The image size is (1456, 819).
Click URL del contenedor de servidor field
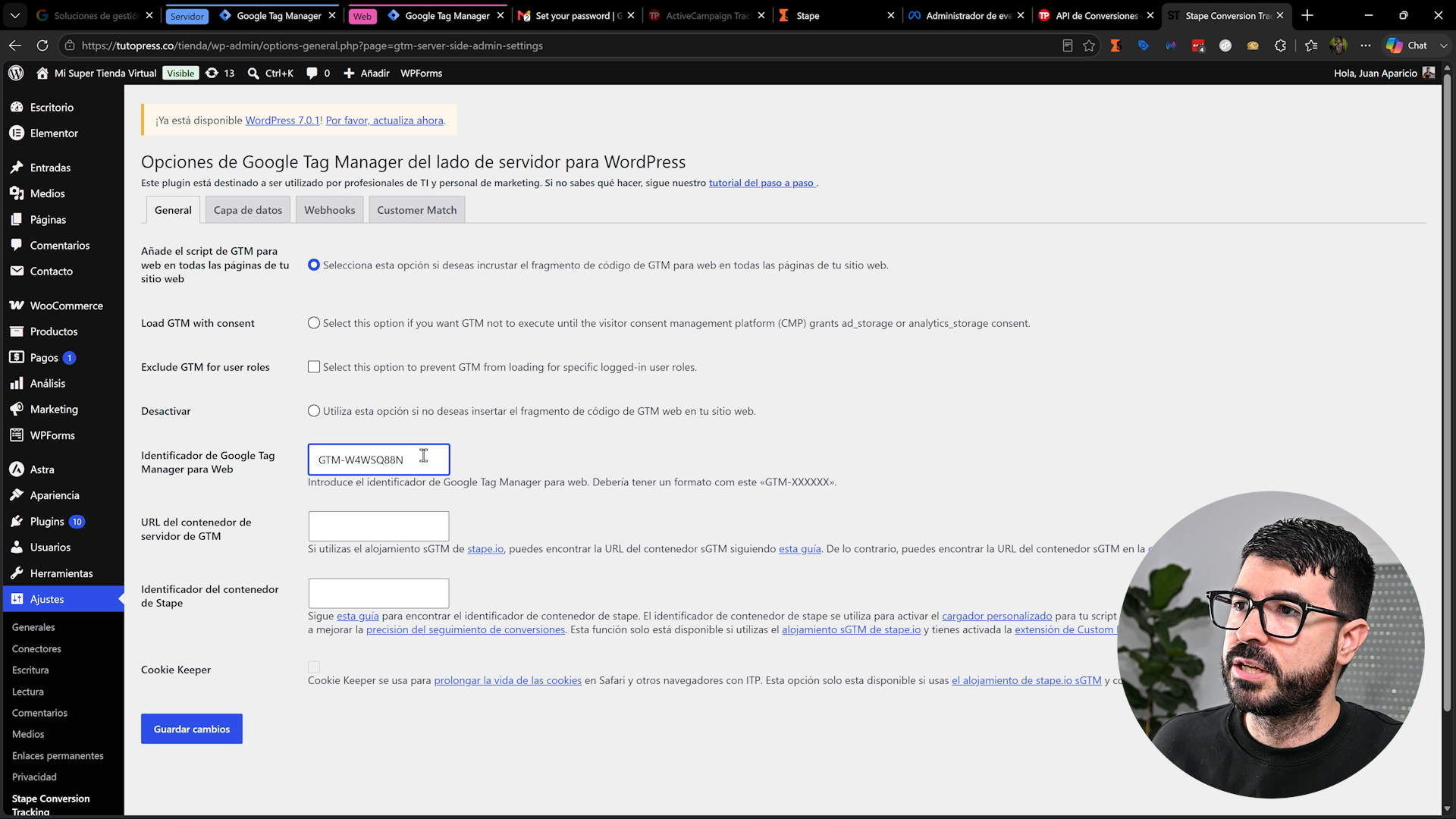378,526
